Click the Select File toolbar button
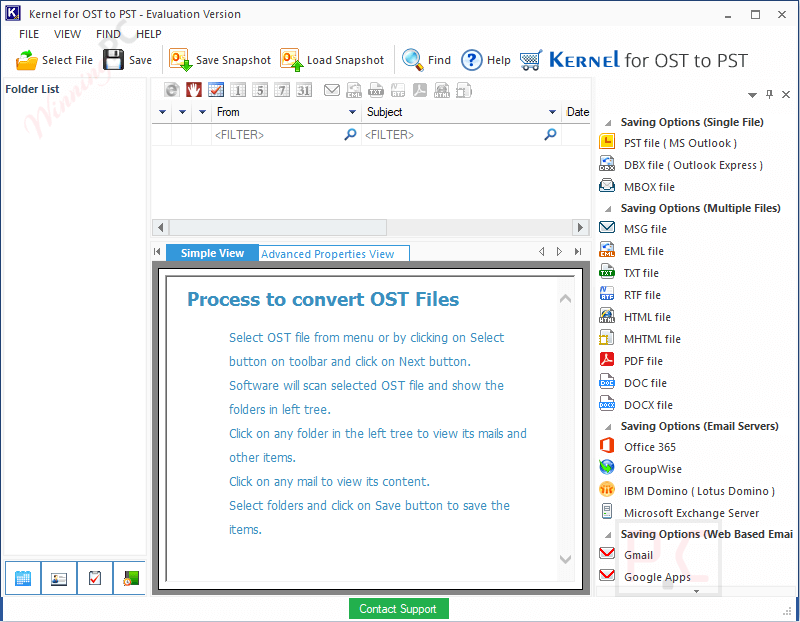800x622 pixels. point(55,60)
